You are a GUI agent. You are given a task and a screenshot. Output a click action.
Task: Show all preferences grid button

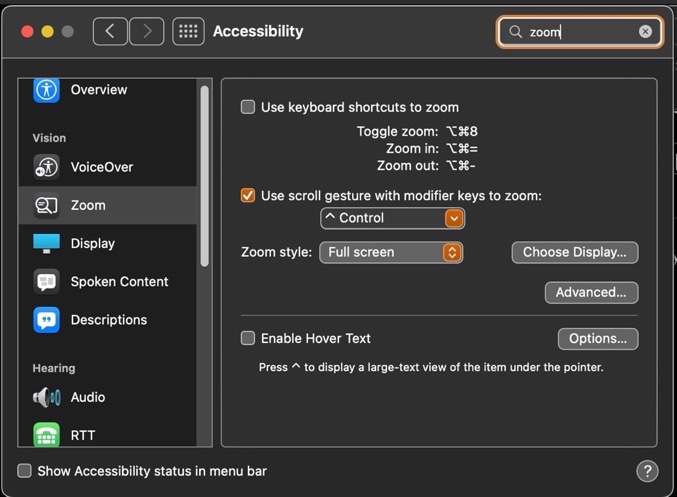(x=188, y=31)
